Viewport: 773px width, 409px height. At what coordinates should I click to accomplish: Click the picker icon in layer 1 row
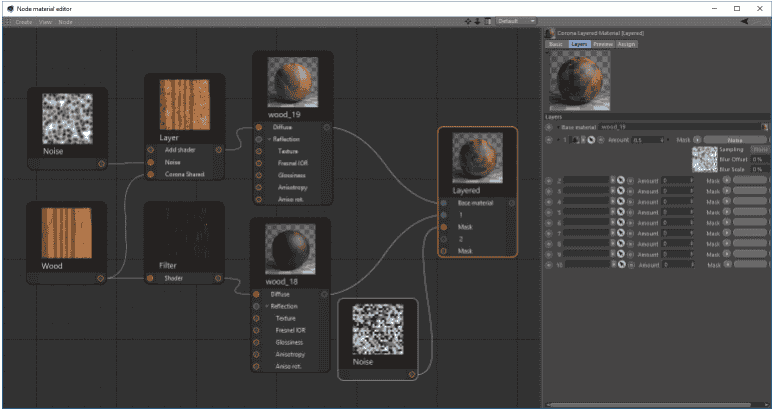[591, 140]
